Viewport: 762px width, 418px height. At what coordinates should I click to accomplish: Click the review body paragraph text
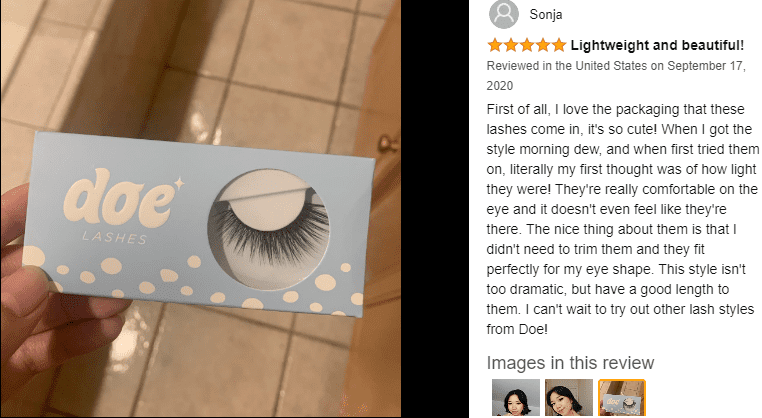click(x=622, y=219)
